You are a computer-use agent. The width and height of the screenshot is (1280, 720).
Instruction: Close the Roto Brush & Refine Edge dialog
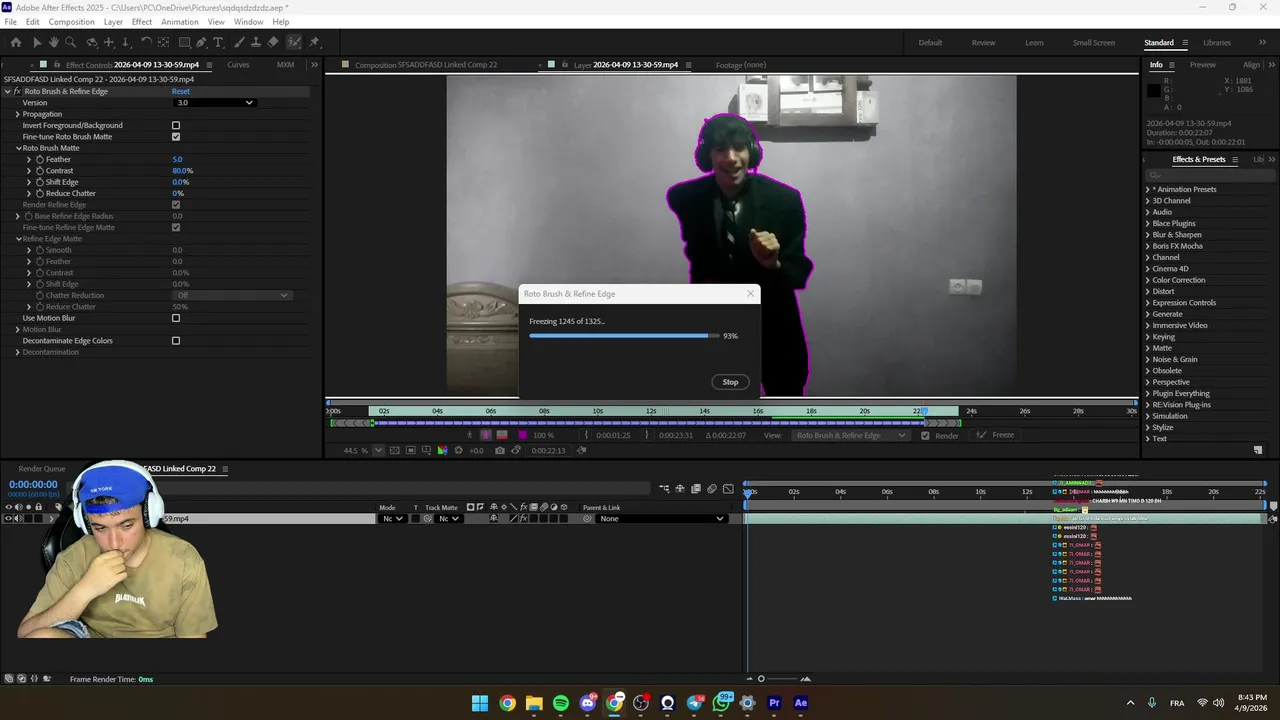point(750,294)
